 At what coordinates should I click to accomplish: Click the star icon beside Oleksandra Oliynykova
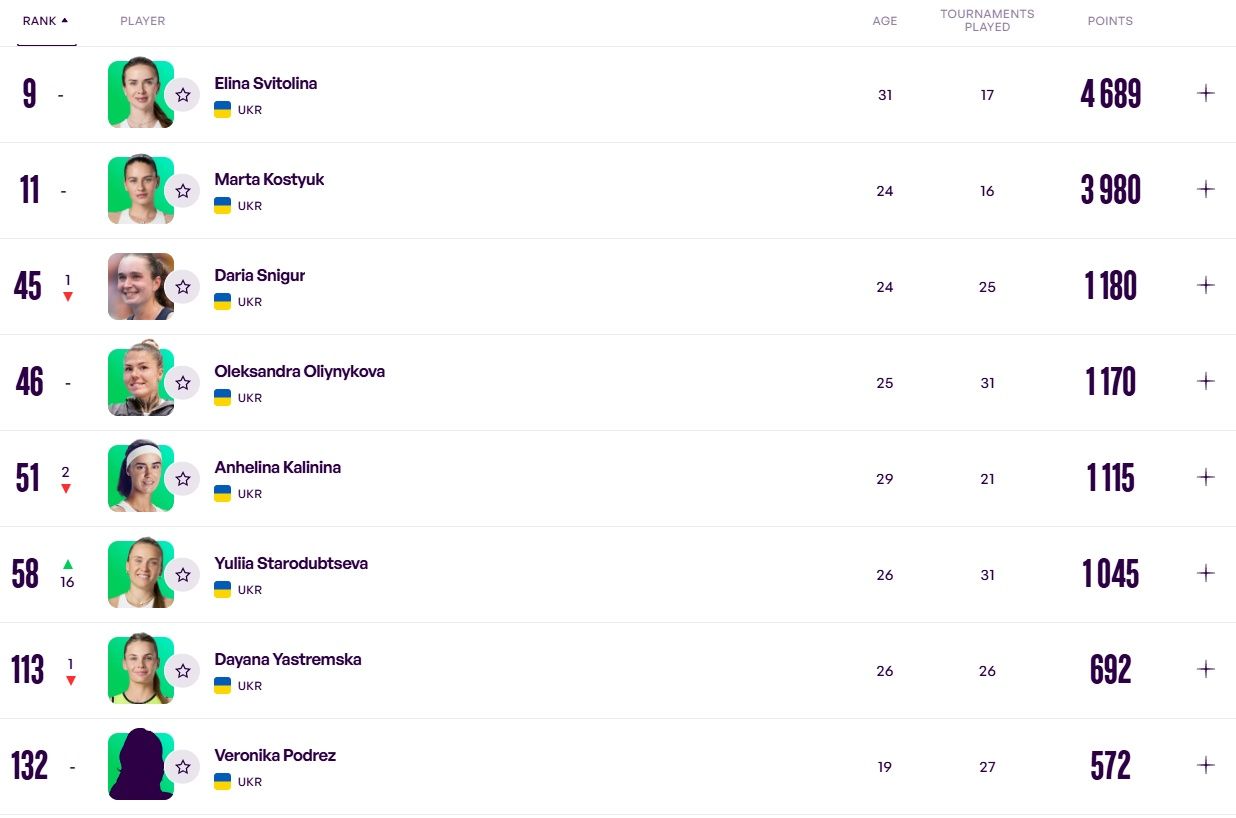(x=182, y=383)
